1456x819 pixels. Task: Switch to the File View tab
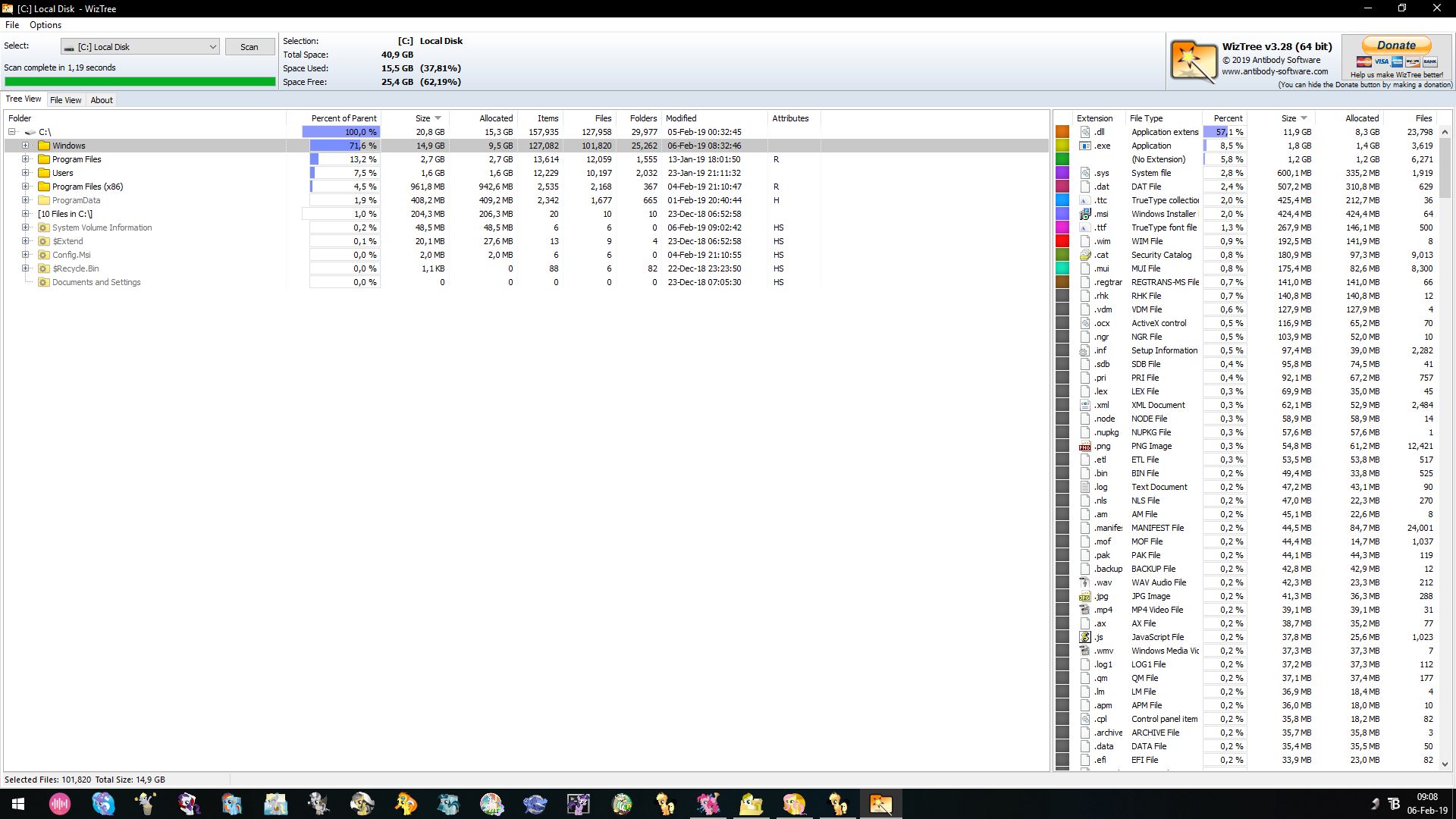(65, 100)
